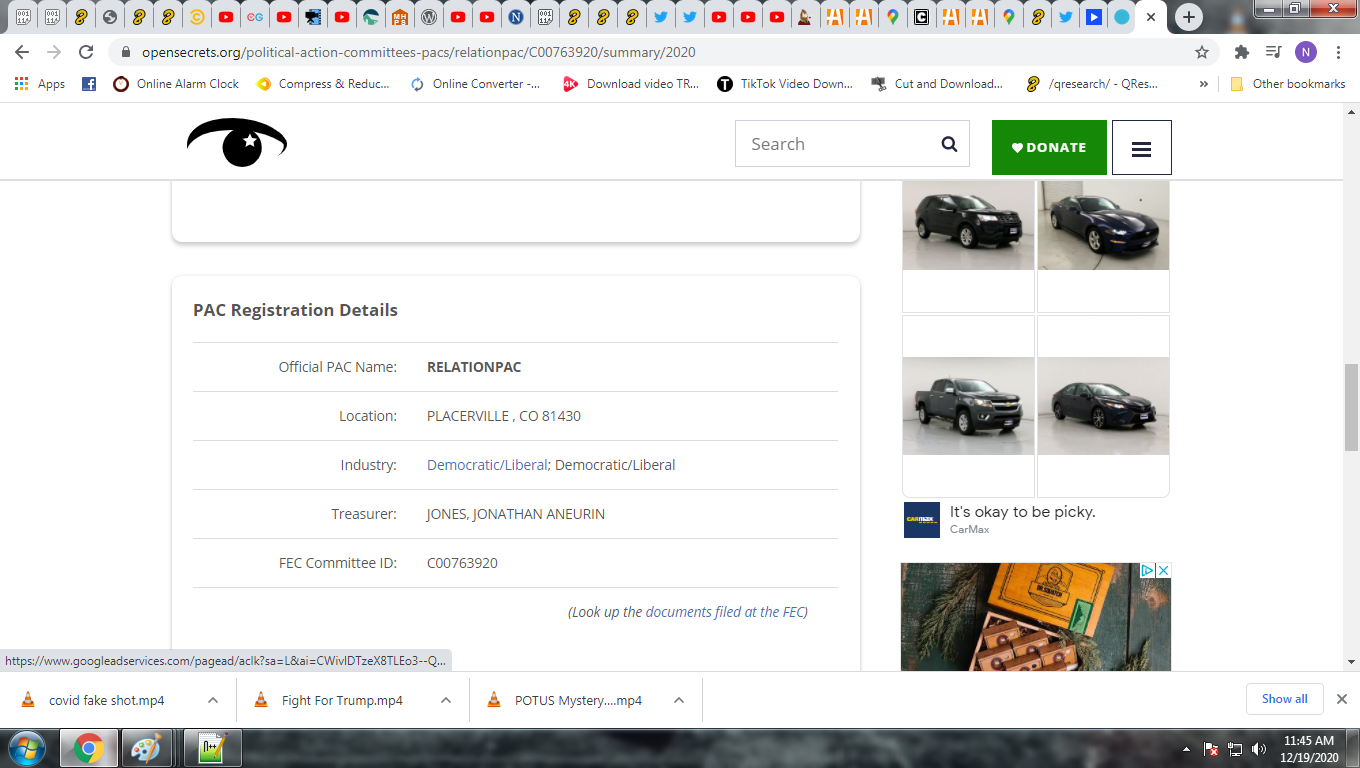Expand the bookmarks overflow chevron
The image size is (1360, 768).
pos(1203,84)
